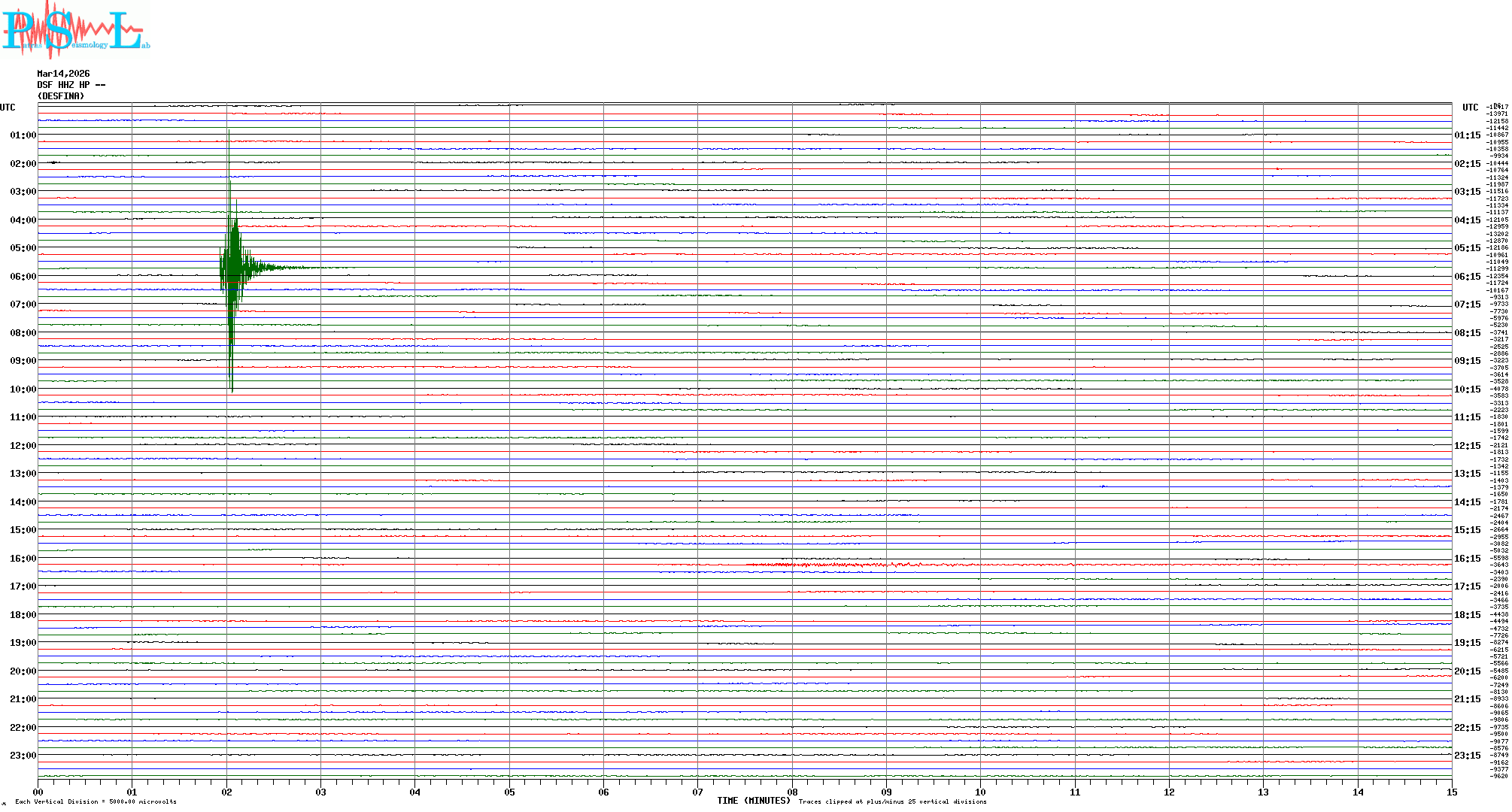Click the DSF HHZ HP station label
Viewport: 1512px width, 812px height.
pos(71,85)
